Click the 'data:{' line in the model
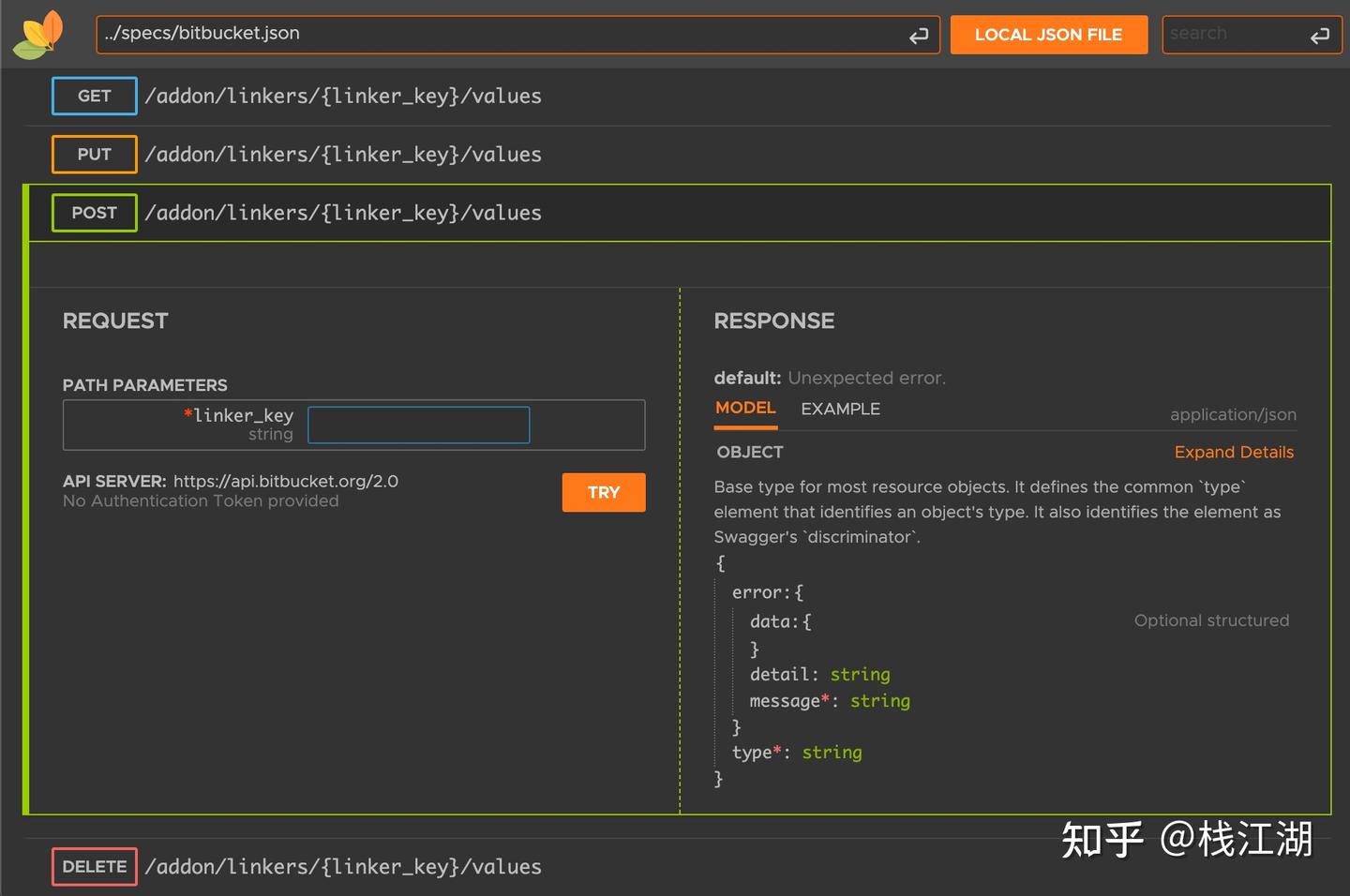Viewport: 1350px width, 896px height. tap(780, 621)
